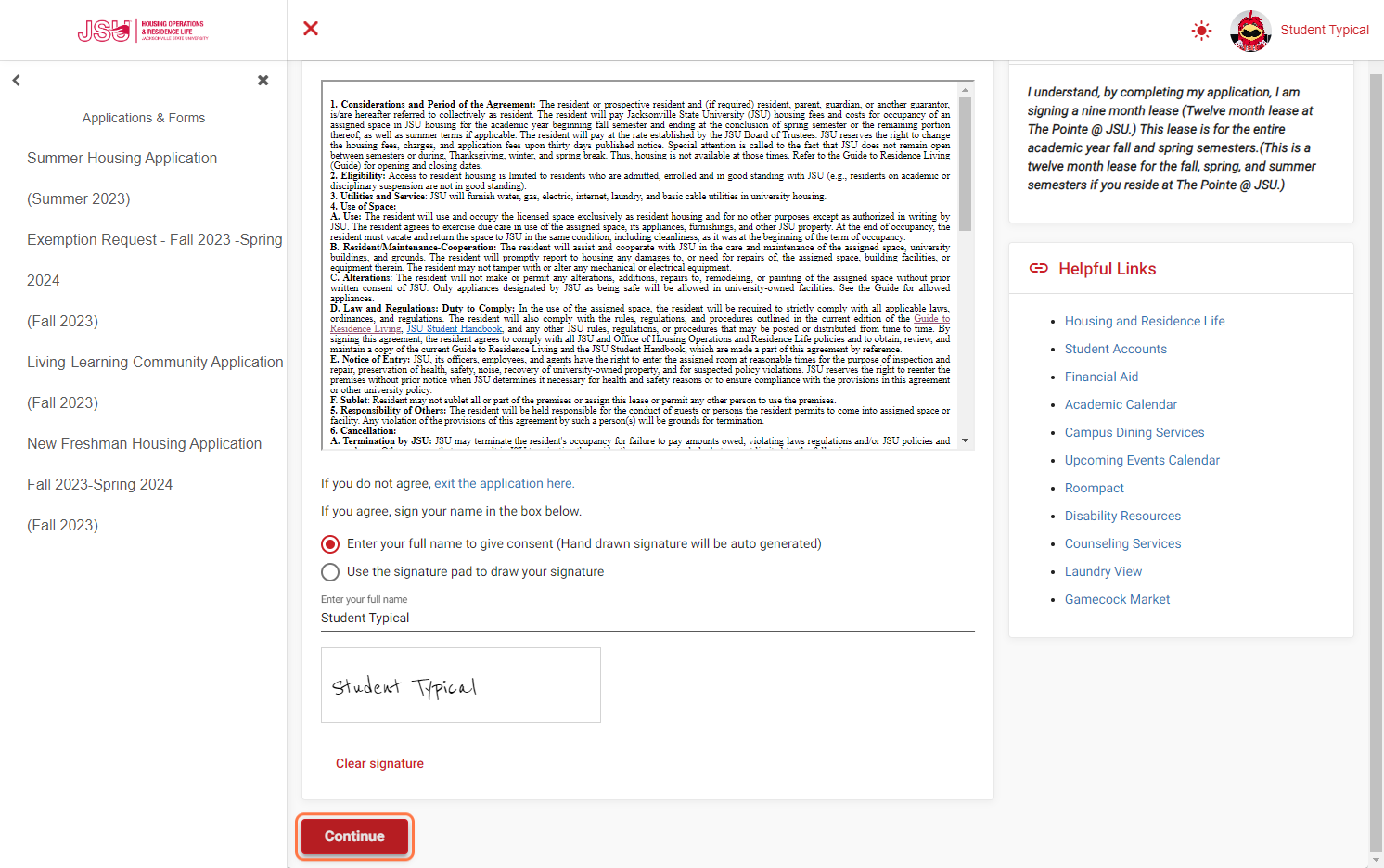This screenshot has height=868, width=1384.
Task: Click 'exit the application here' link
Action: [x=504, y=483]
